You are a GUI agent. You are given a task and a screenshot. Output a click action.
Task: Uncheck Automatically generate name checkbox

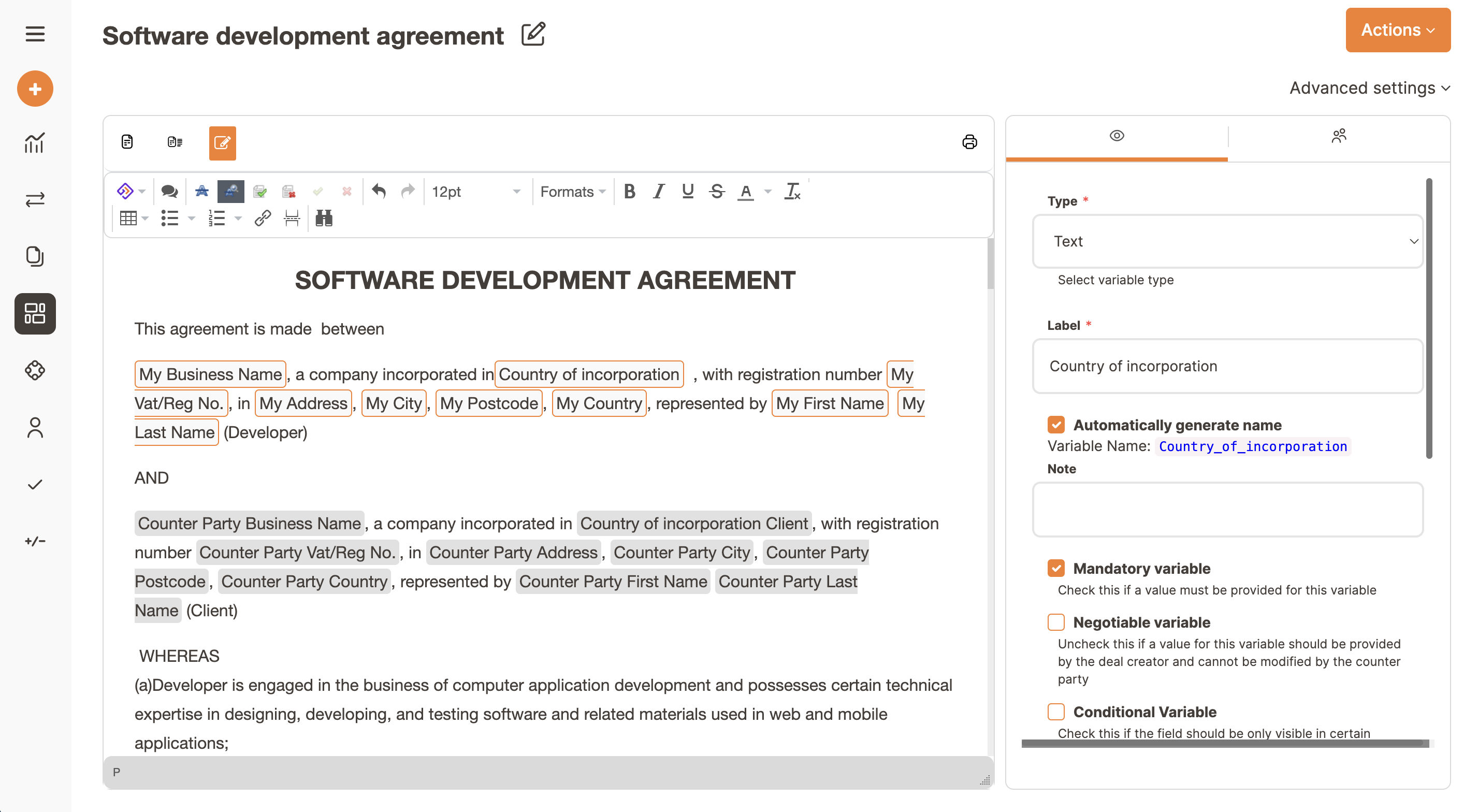1056,425
